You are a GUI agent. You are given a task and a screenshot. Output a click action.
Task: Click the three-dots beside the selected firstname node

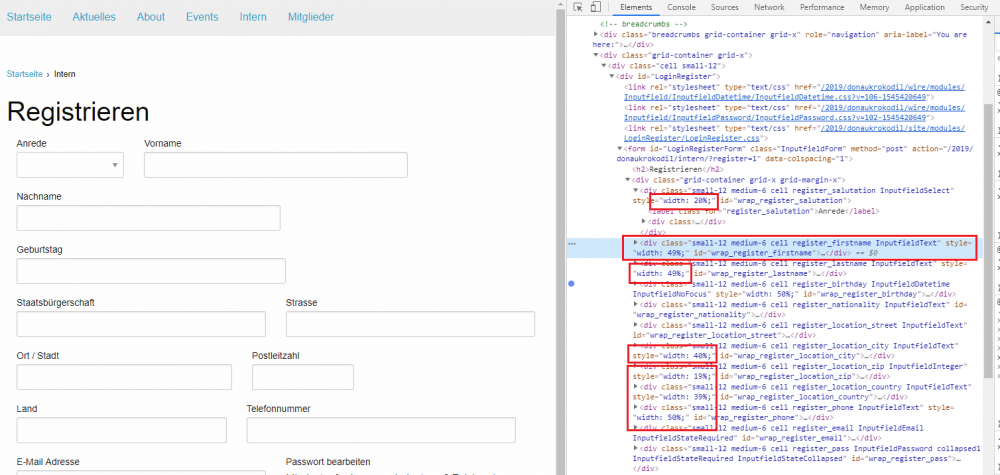tap(572, 243)
